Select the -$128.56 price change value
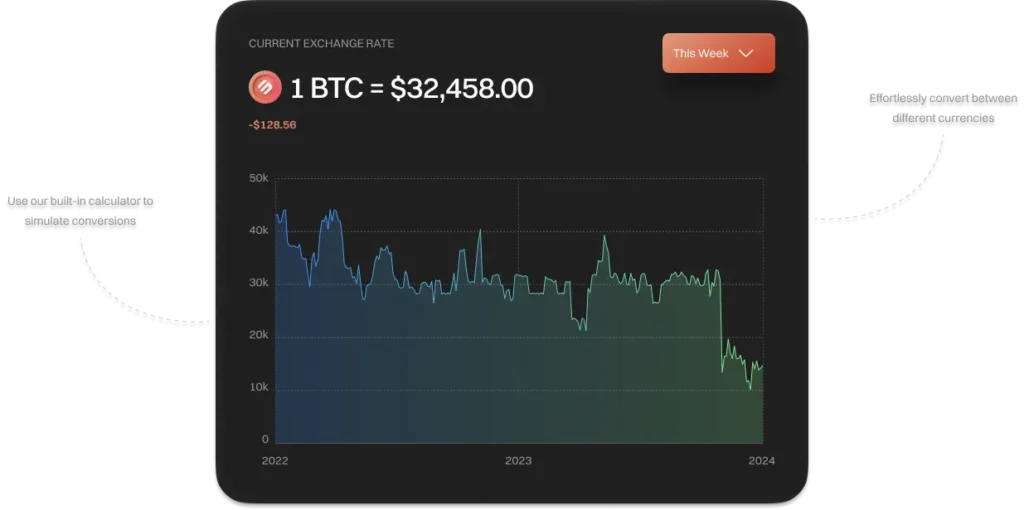Viewport: 1024px width, 510px height. (272, 125)
